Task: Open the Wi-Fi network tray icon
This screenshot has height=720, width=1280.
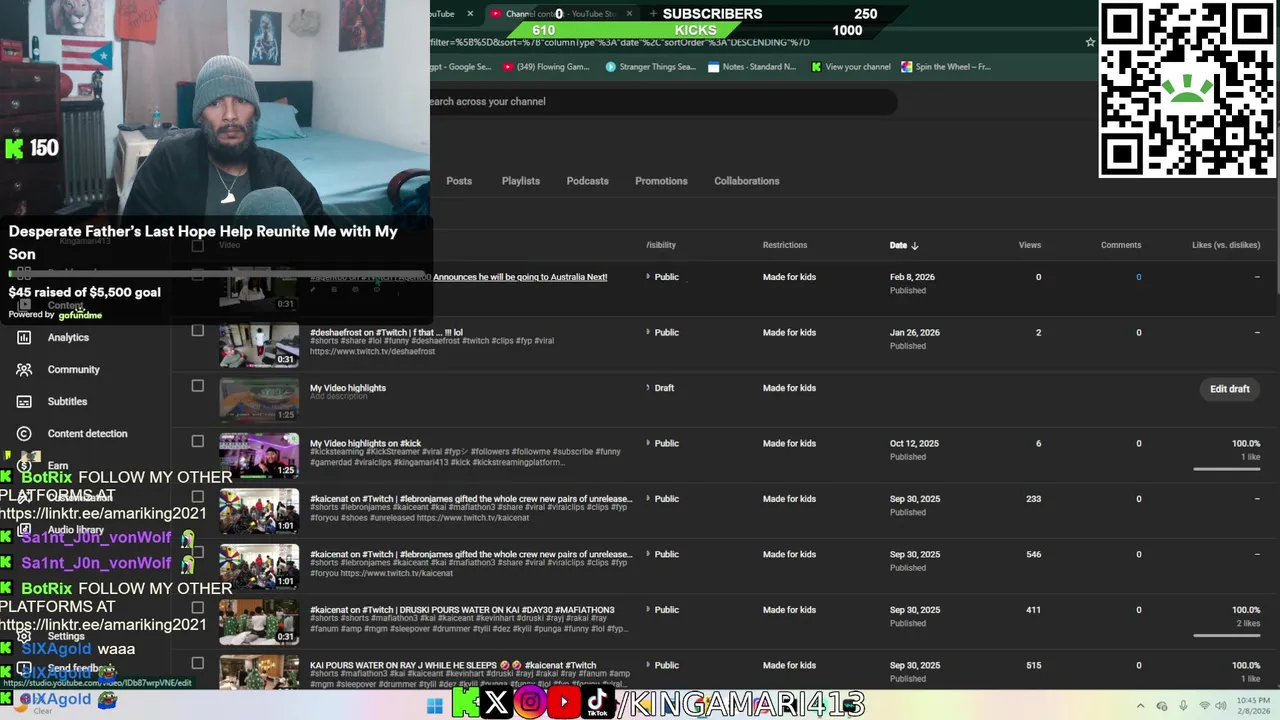Action: [1204, 706]
